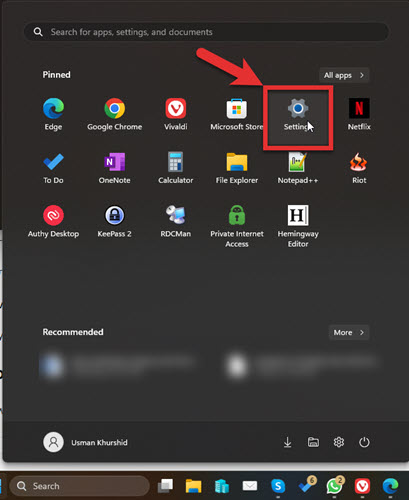Open Microsoft Store from pinned apps
409x500 pixels.
(x=237, y=114)
